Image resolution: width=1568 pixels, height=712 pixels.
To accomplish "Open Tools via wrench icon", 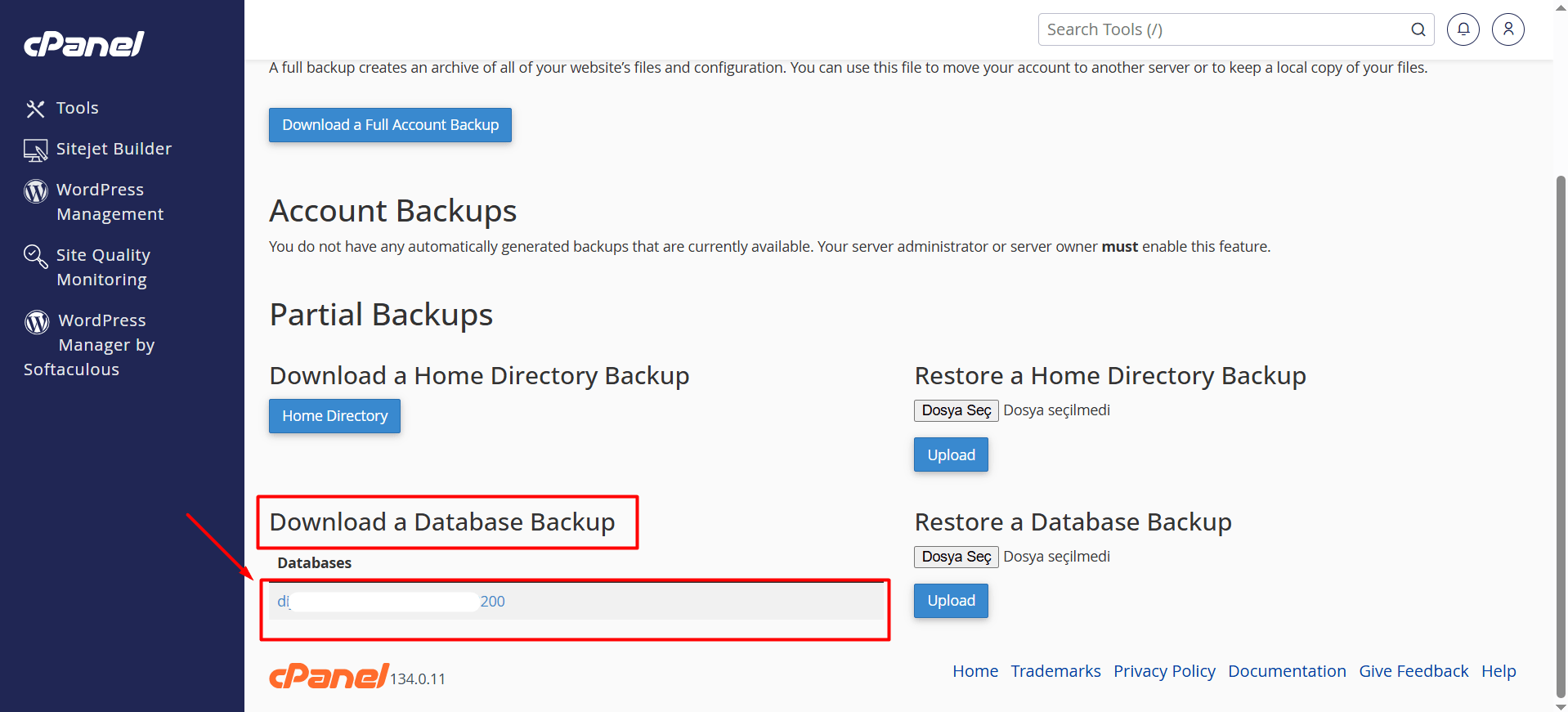I will point(35,109).
